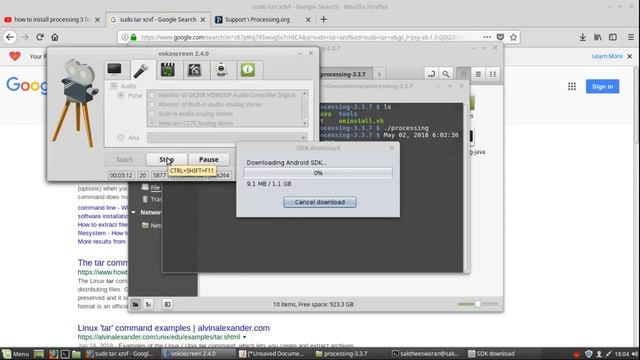
Task: Click Google Sign in button
Action: click(x=602, y=87)
